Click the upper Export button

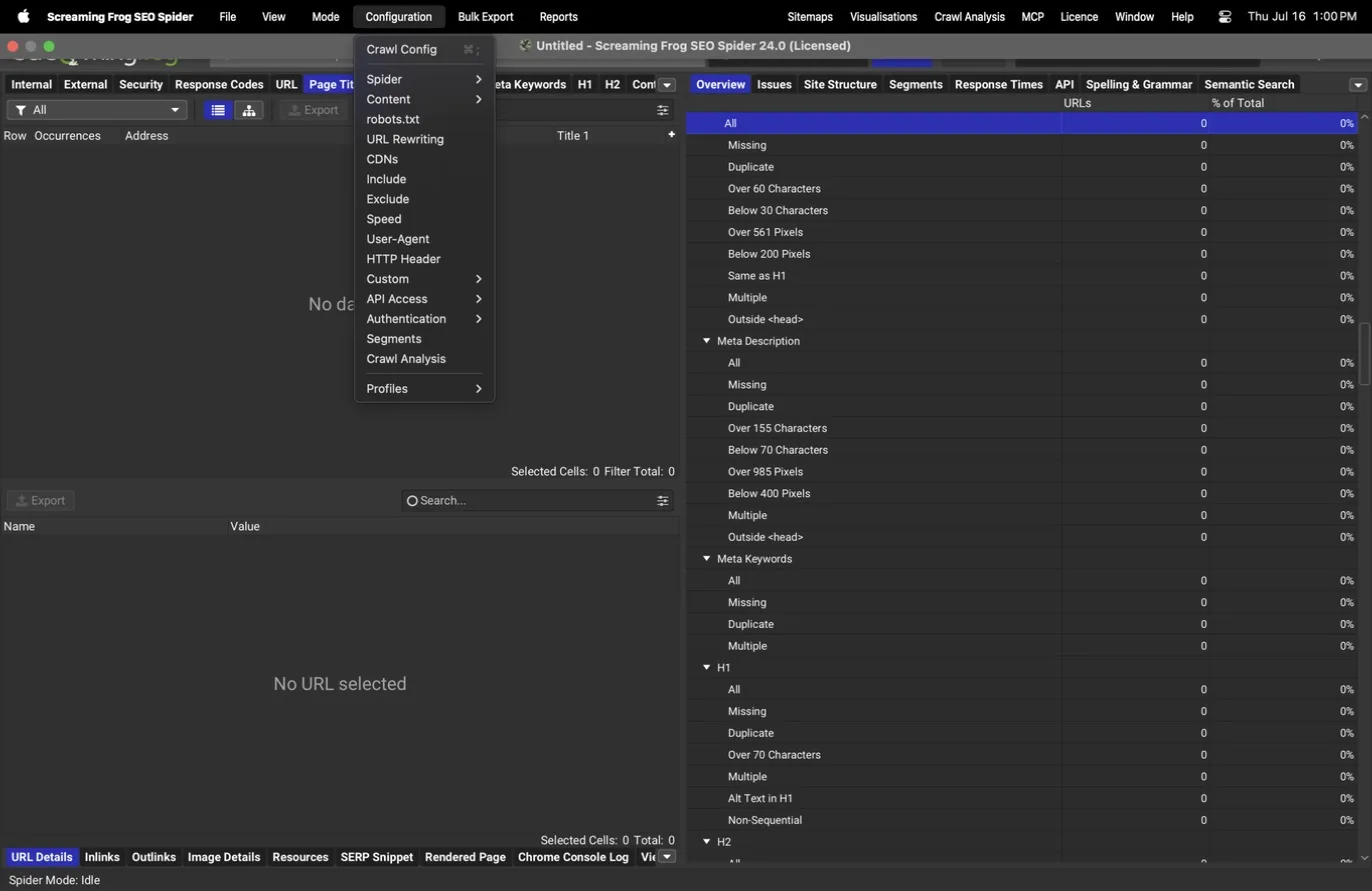tap(313, 110)
